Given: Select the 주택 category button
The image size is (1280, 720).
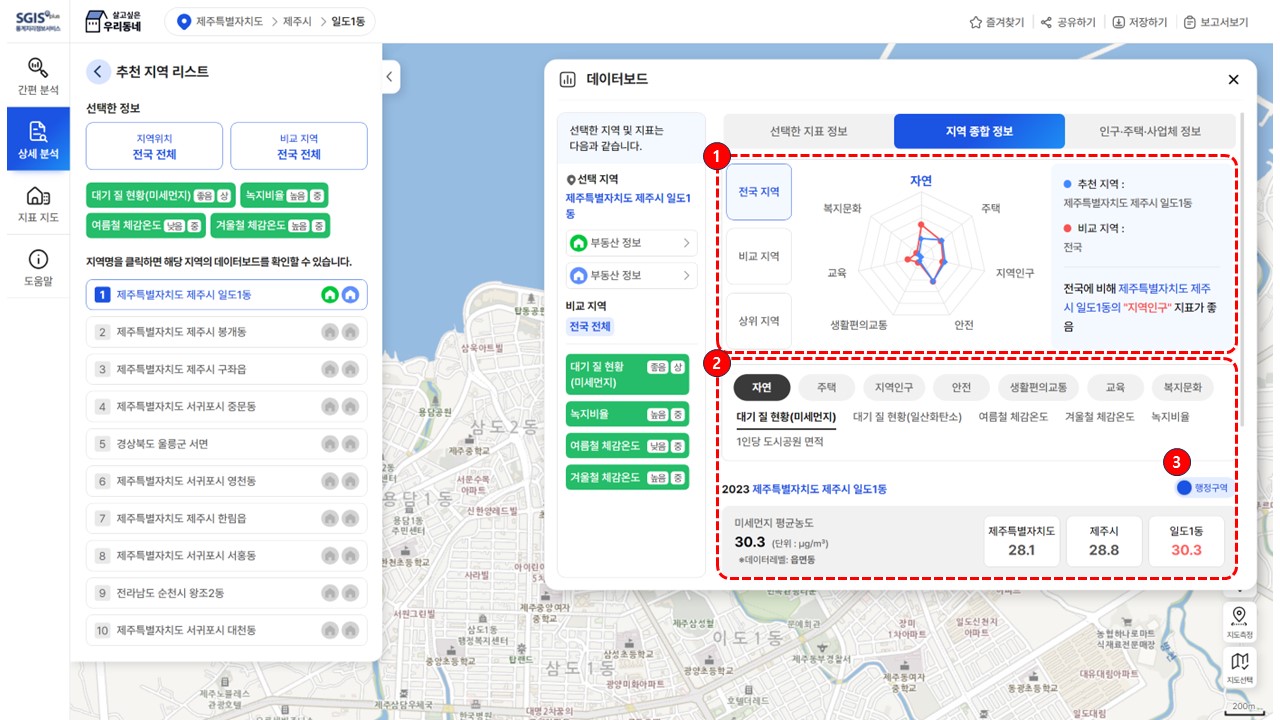Looking at the screenshot, I should [826, 387].
